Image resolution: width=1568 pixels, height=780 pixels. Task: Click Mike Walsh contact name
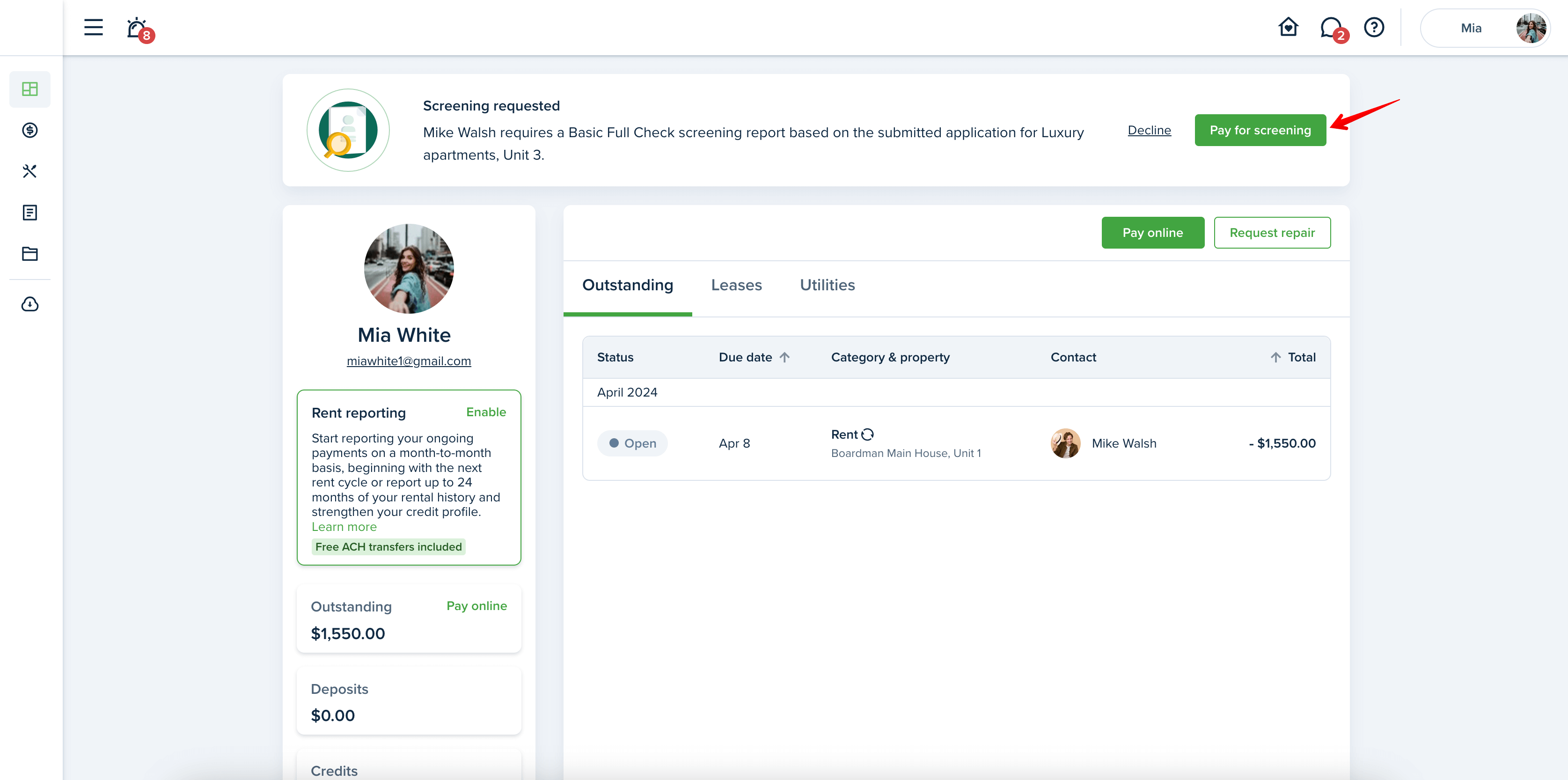point(1124,443)
